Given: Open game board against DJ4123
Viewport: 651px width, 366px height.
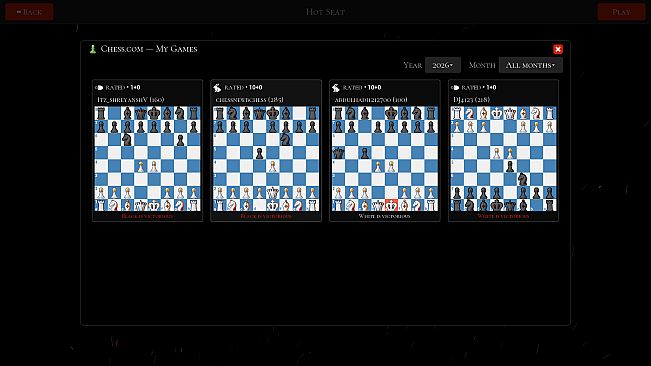Looking at the screenshot, I should click(503, 159).
